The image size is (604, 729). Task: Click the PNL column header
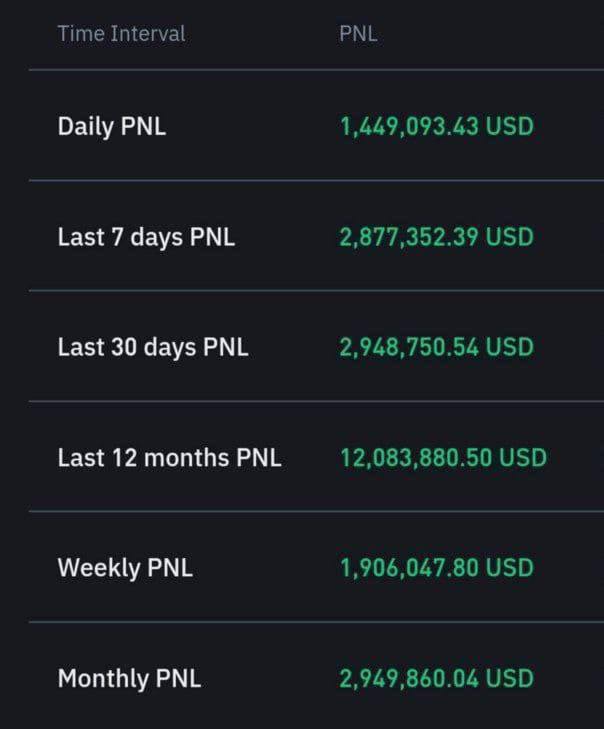coord(358,34)
